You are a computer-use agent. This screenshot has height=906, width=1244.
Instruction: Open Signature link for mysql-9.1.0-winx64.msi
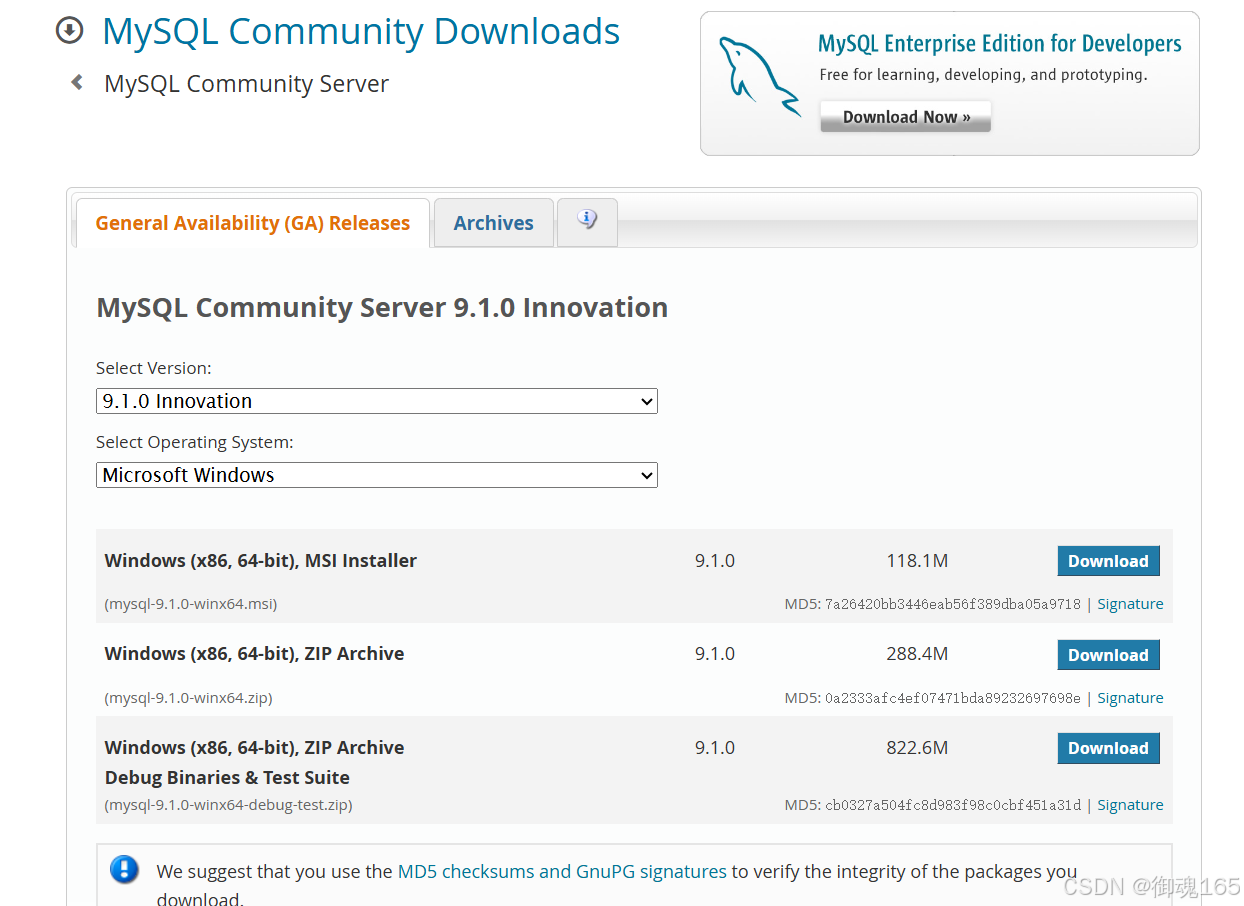1130,604
